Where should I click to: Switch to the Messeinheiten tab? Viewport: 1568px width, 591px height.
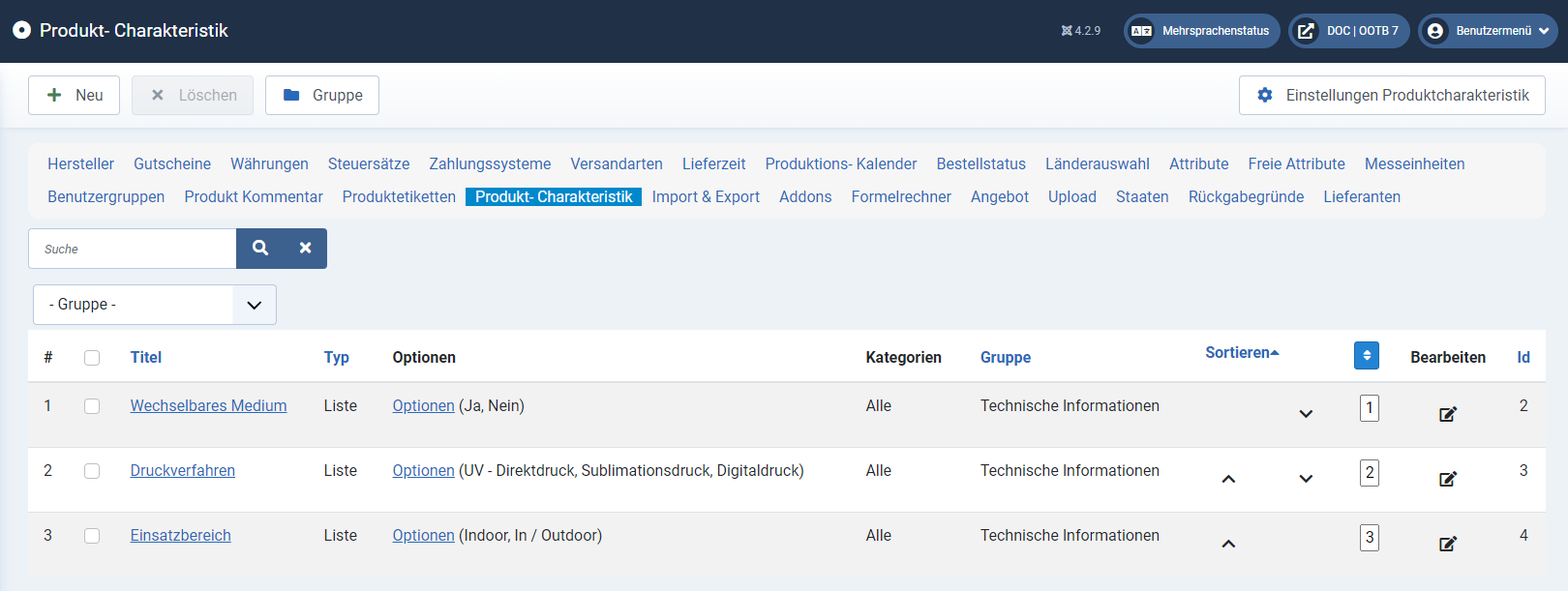pyautogui.click(x=1415, y=164)
